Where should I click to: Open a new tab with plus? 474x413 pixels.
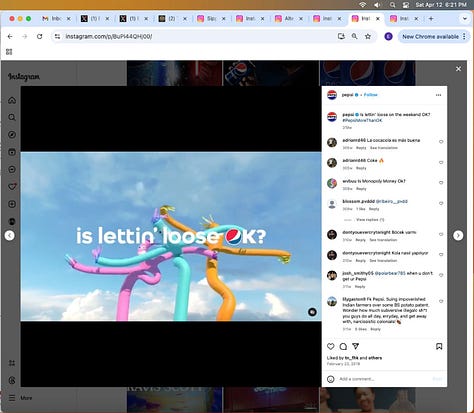[431, 19]
